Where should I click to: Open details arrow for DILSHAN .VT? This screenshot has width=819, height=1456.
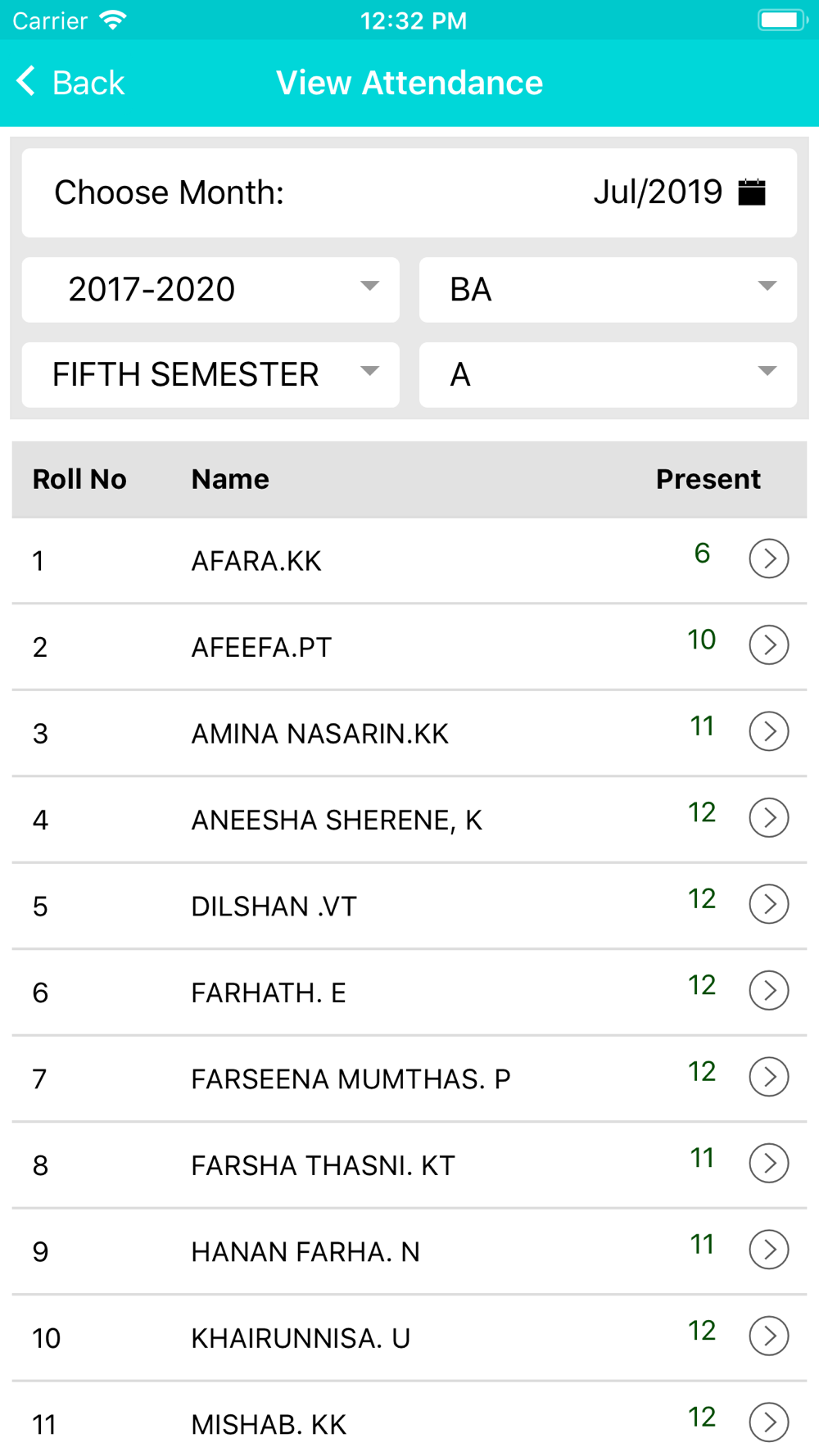click(x=768, y=905)
